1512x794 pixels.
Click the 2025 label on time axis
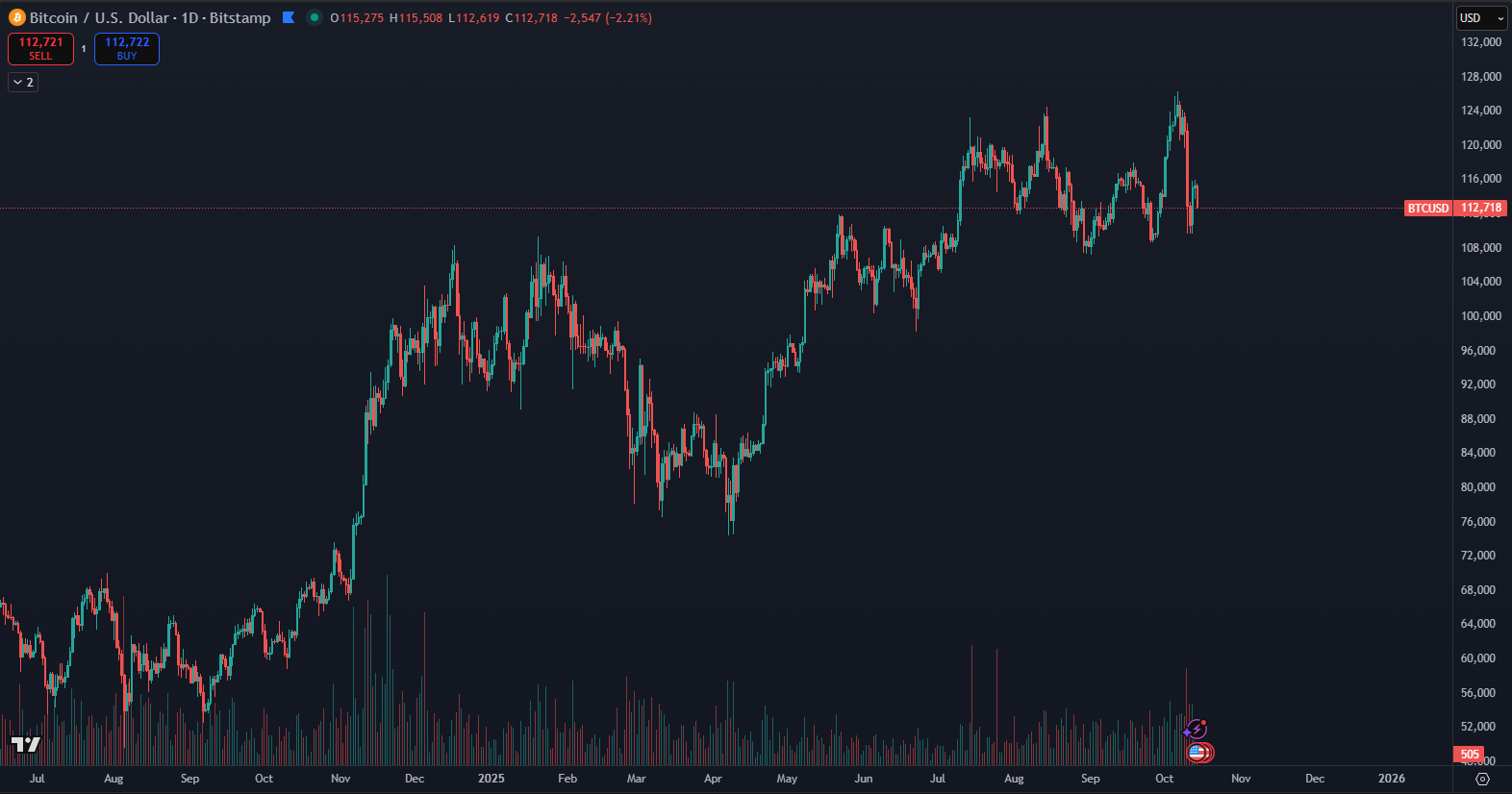tap(491, 779)
